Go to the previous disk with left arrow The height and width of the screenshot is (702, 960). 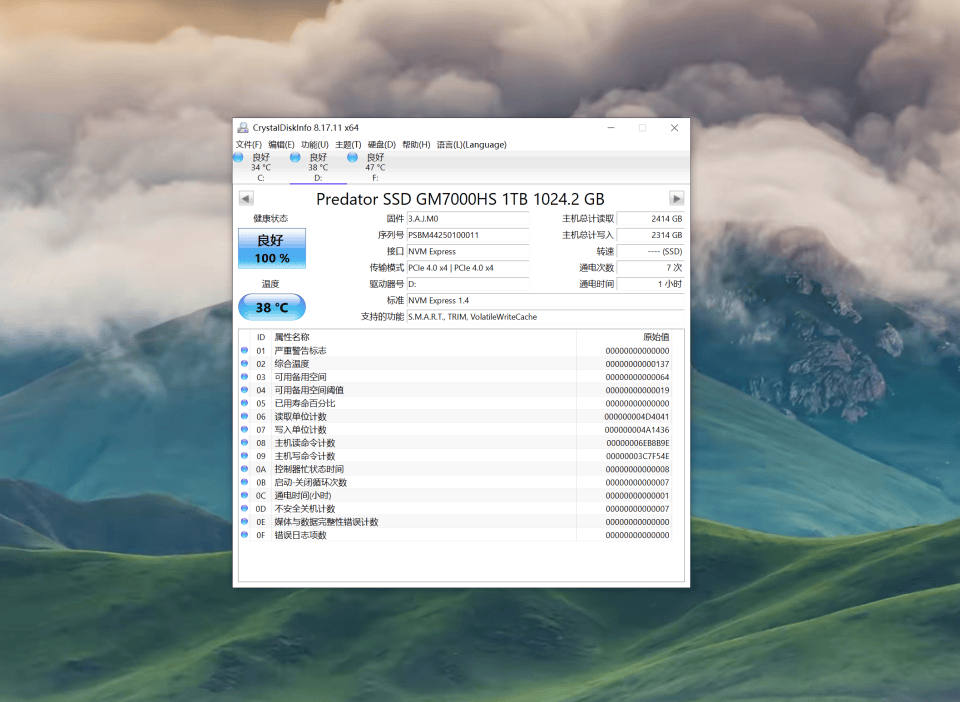[246, 198]
